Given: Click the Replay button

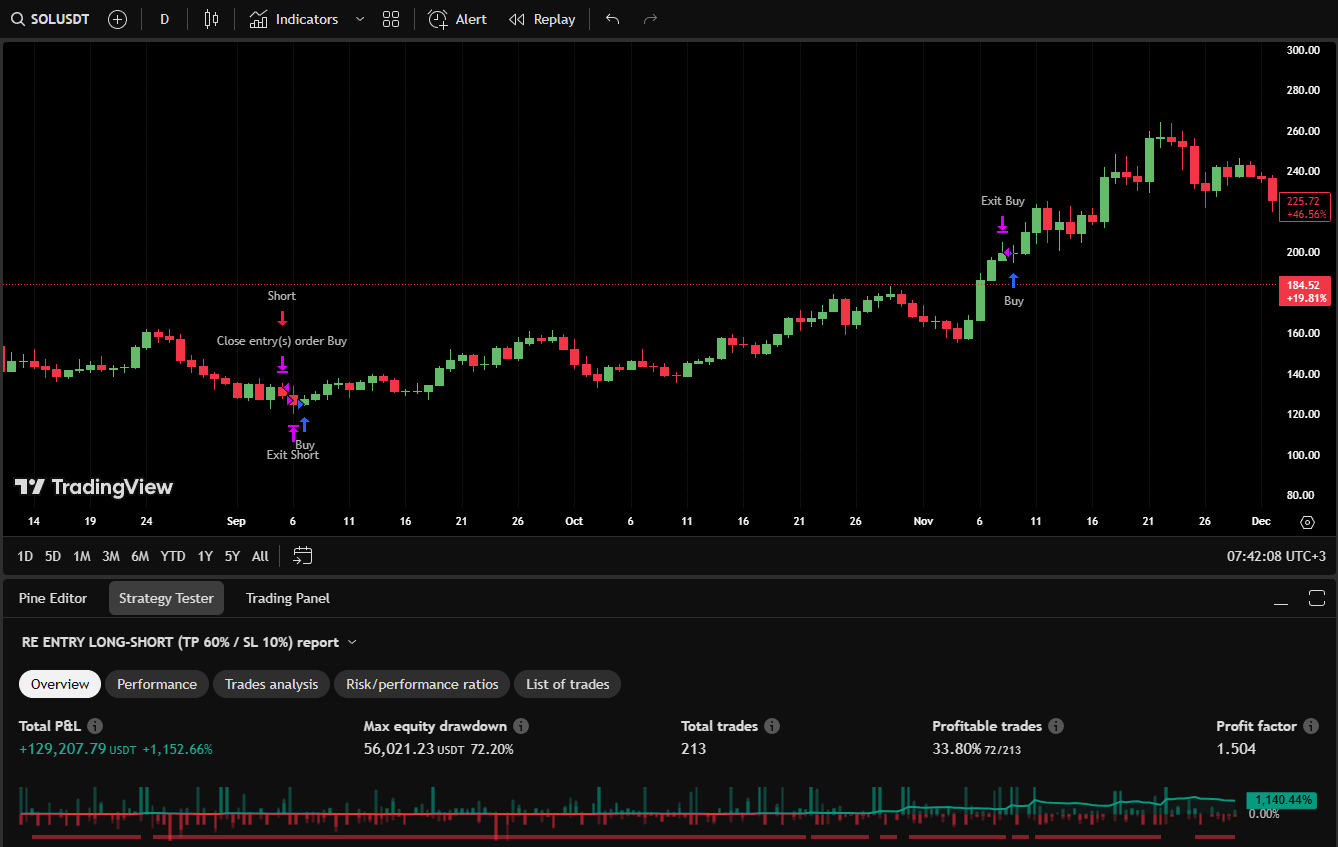Looking at the screenshot, I should point(542,19).
